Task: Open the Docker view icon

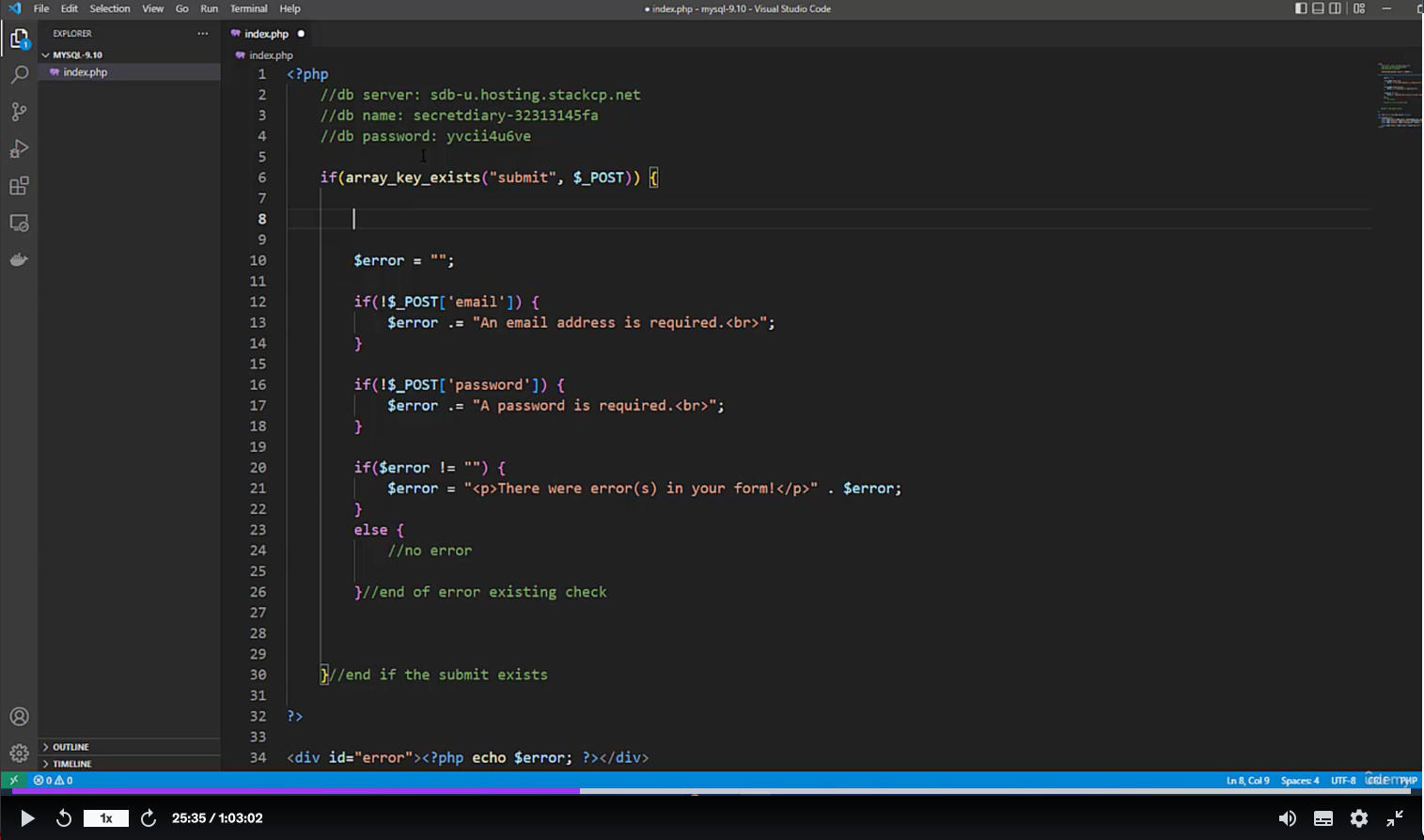Action: (19, 259)
